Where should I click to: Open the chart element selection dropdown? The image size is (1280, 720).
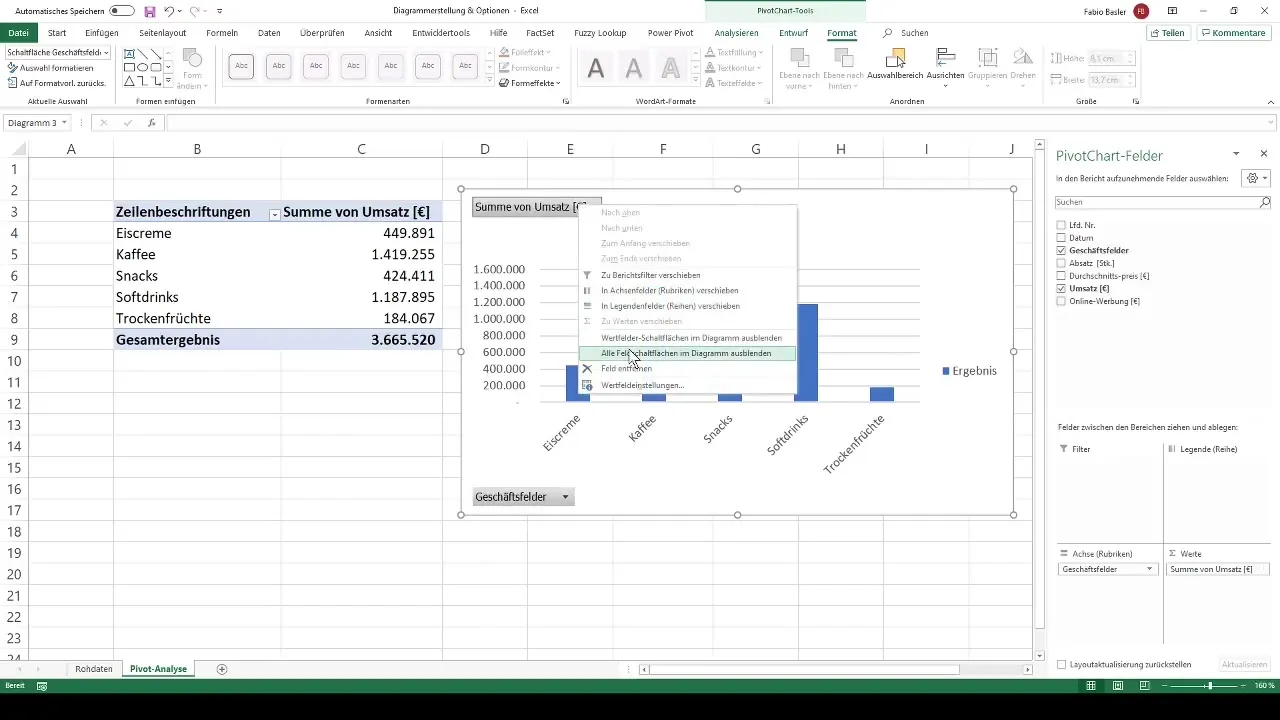click(x=106, y=52)
